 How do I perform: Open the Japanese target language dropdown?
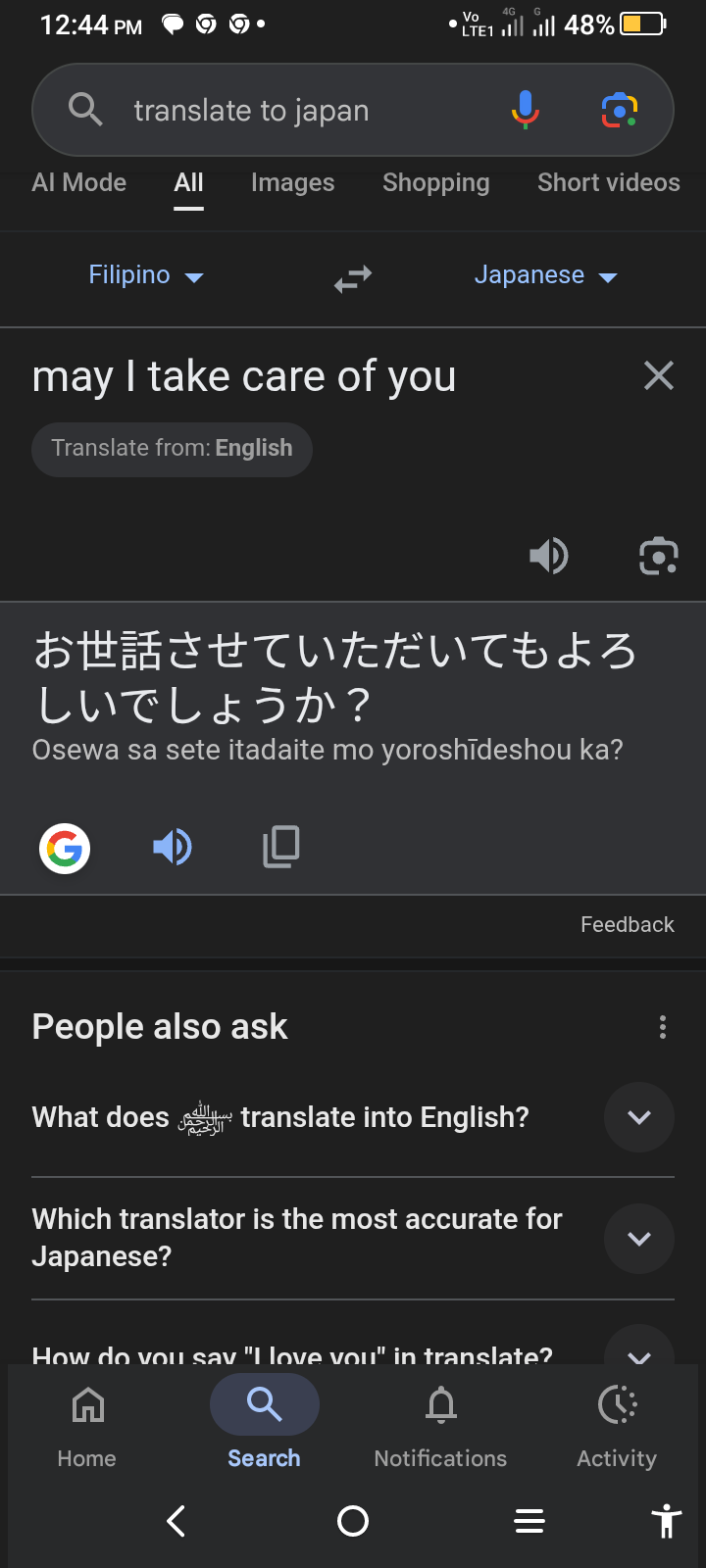click(545, 275)
